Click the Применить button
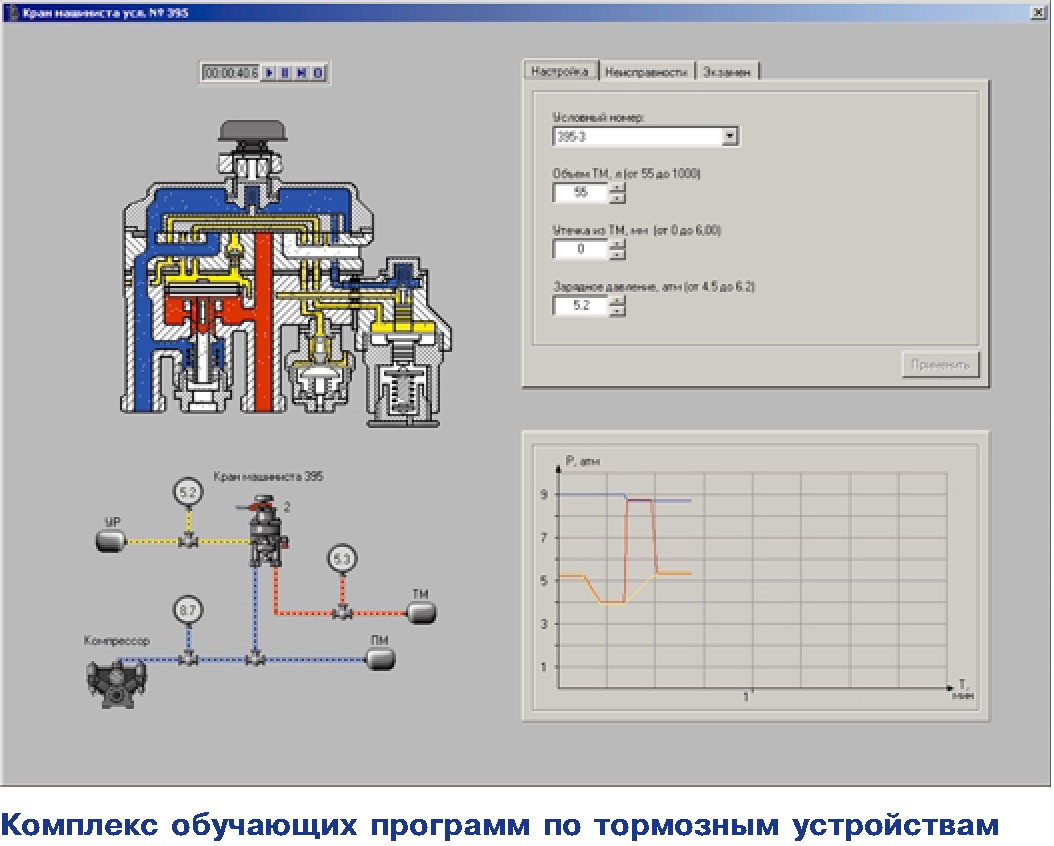The width and height of the screenshot is (1054, 846). point(940,365)
